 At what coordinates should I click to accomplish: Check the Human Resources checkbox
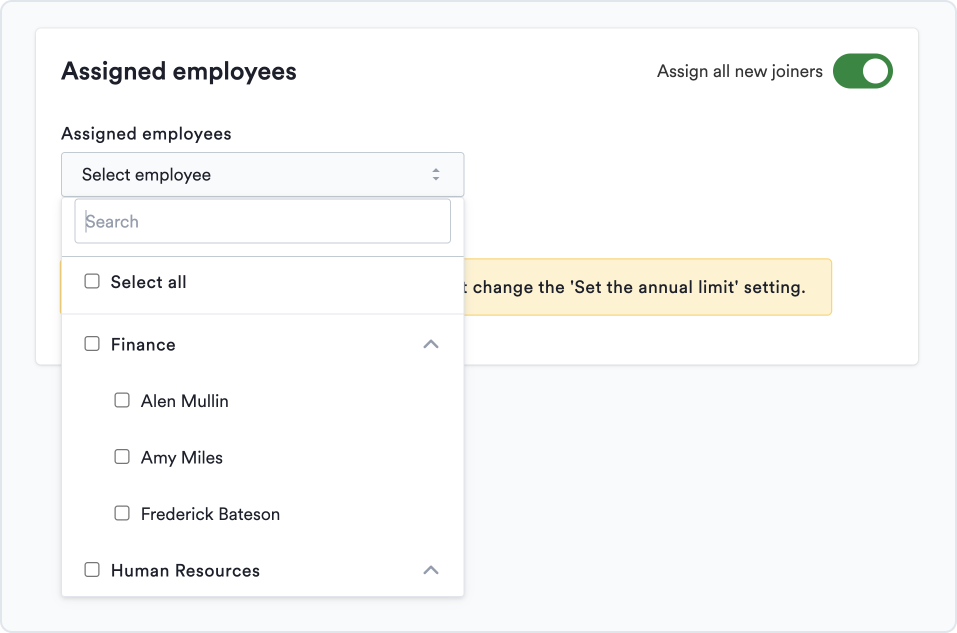tap(92, 569)
